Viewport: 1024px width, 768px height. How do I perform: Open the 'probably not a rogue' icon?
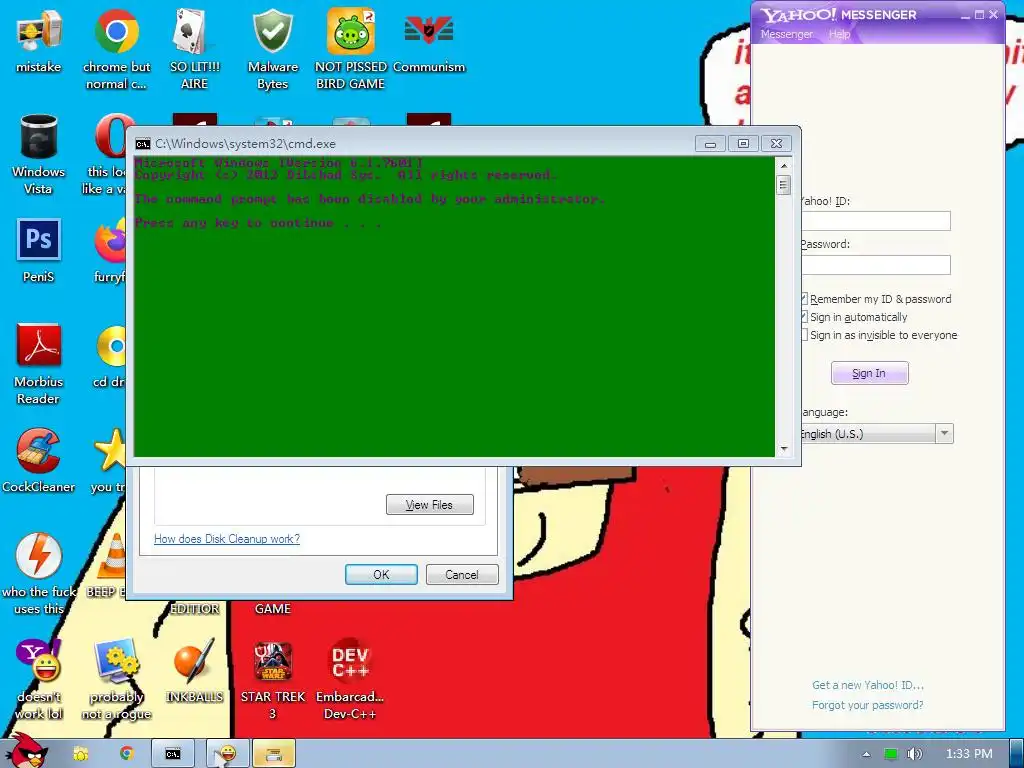point(116,679)
